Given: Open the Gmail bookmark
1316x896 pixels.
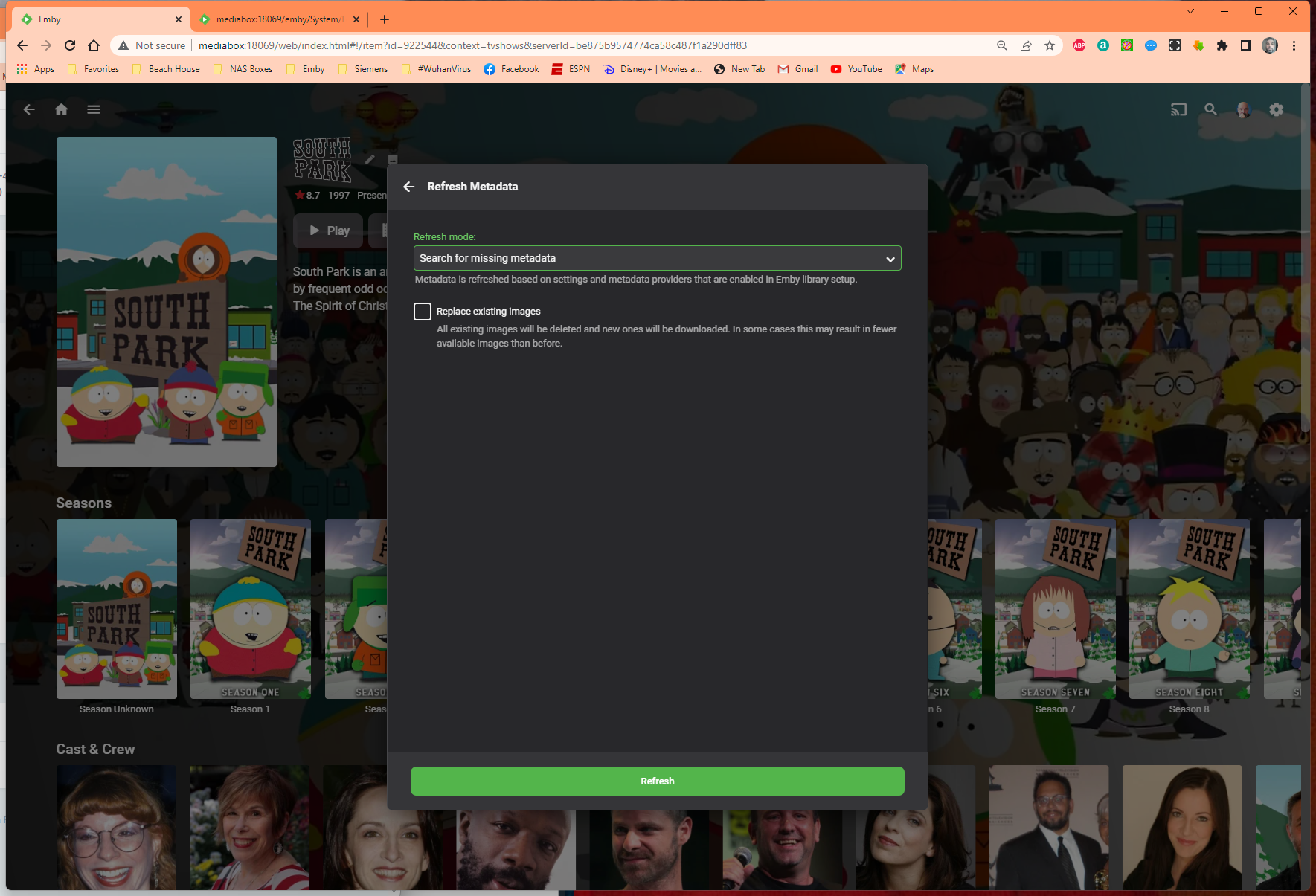Looking at the screenshot, I should [797, 69].
